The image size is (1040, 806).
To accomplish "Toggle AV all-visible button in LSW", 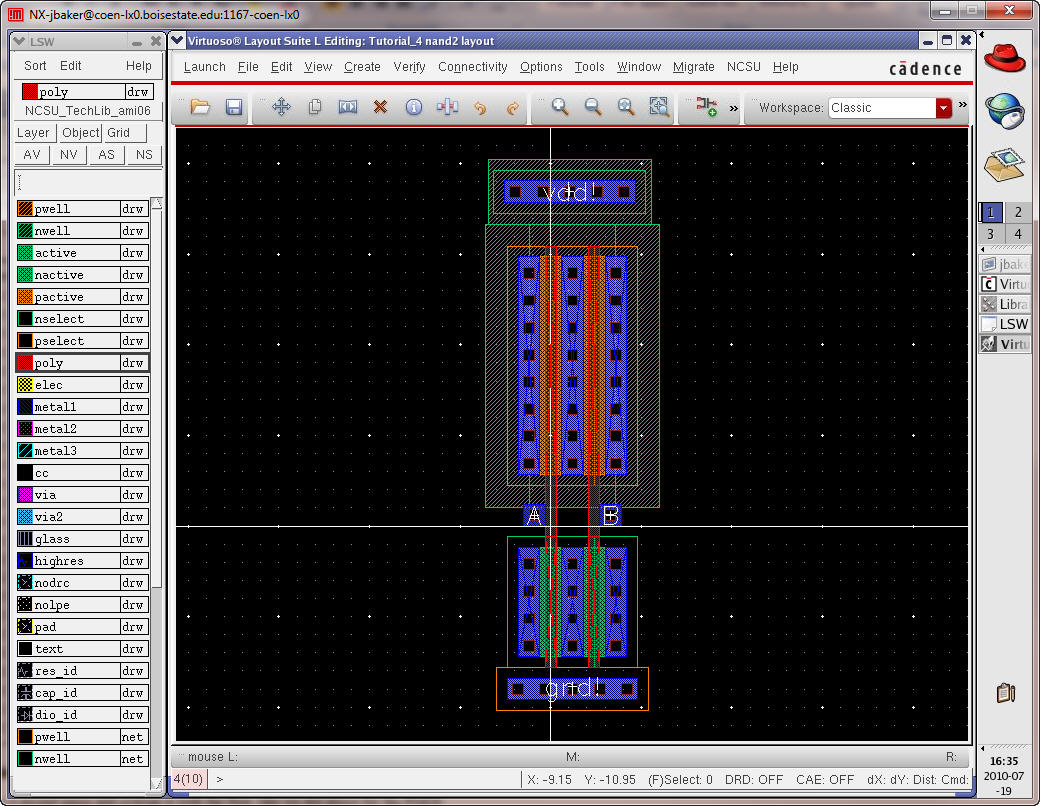I will (x=32, y=155).
